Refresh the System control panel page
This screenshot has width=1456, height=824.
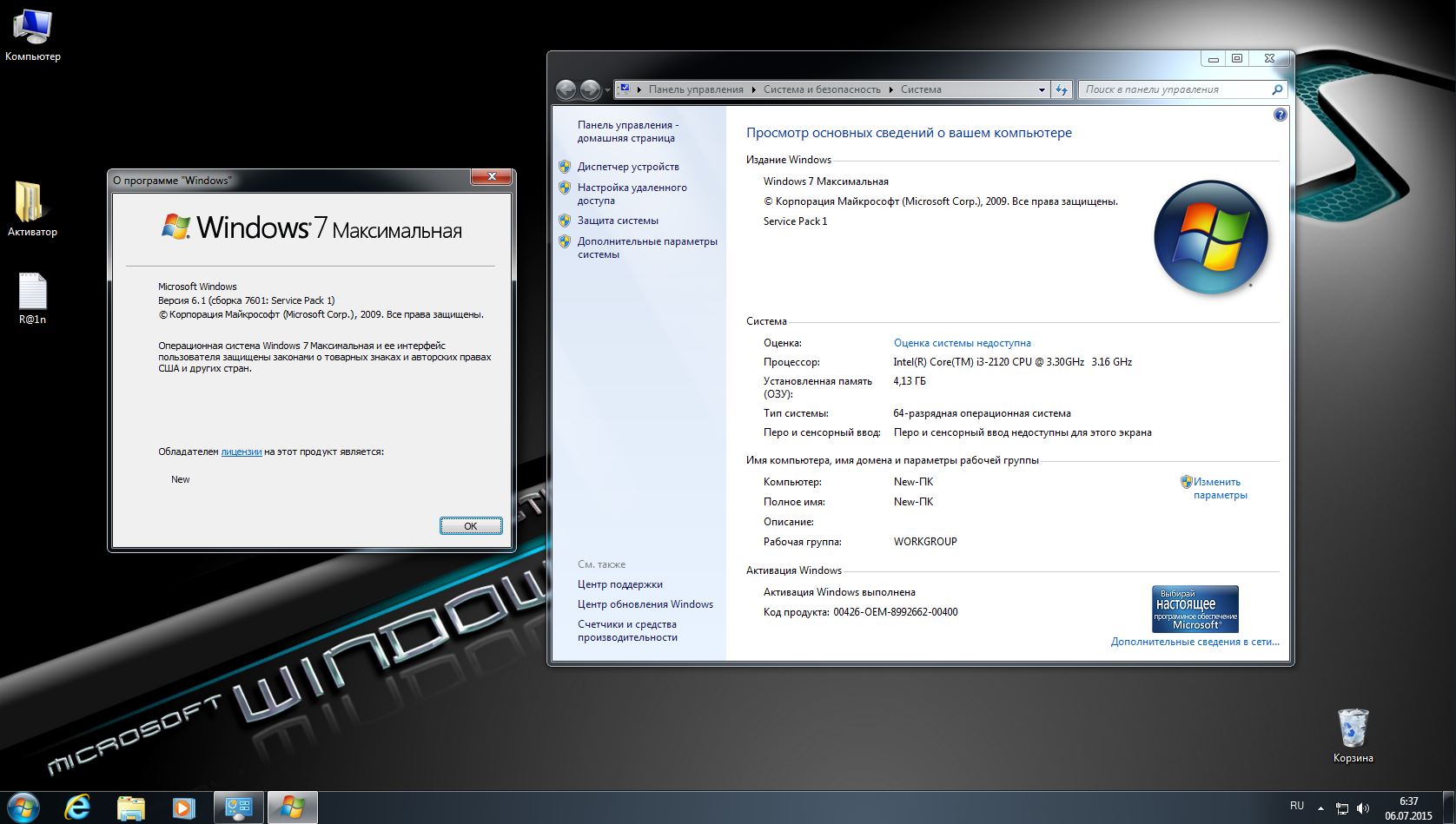[1062, 89]
